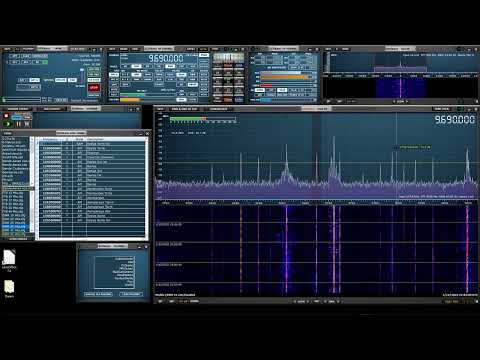Click the colored memory button grid
Image resolution: width=480 pixels, height=360 pixels.
228,81
